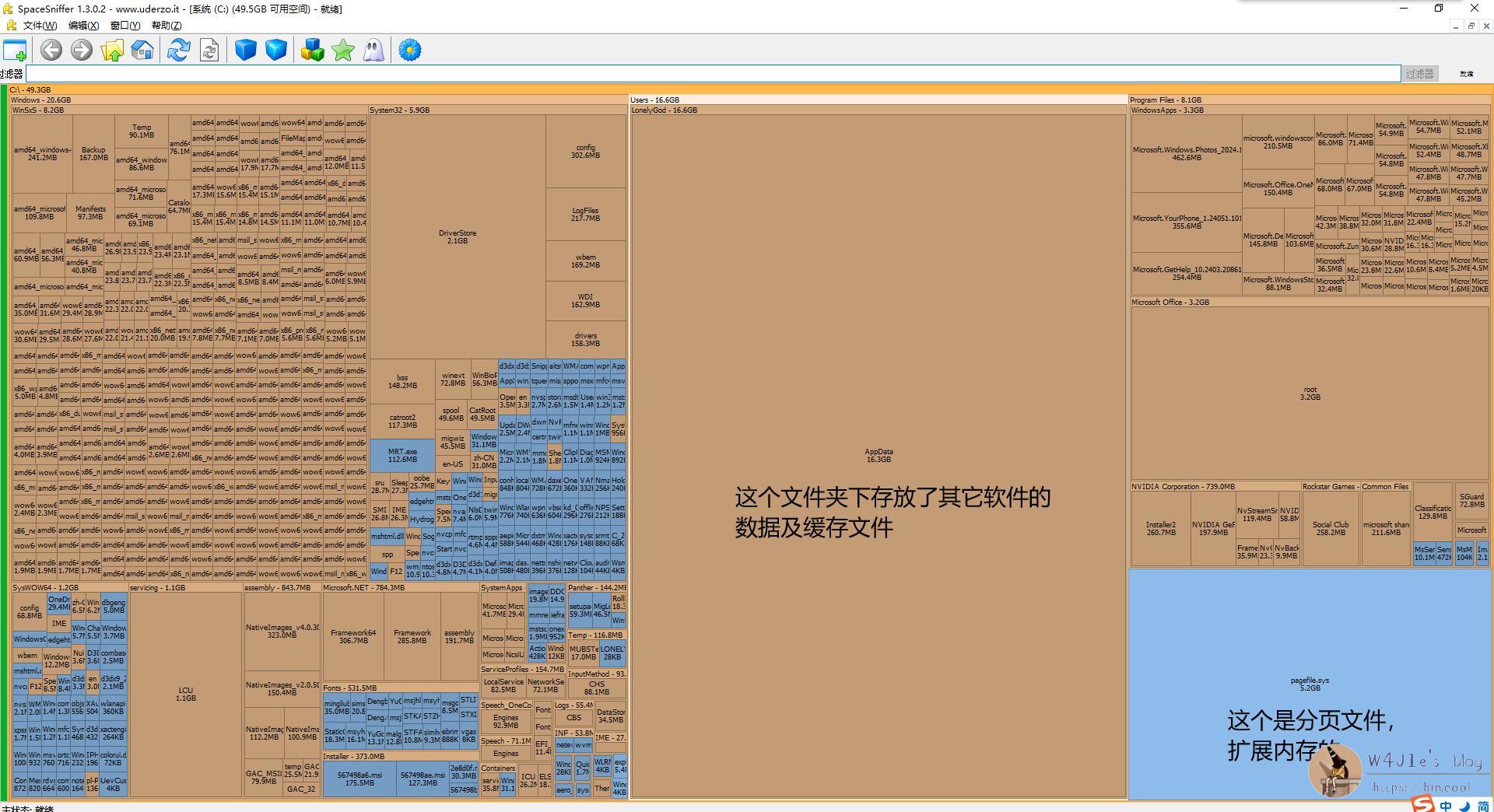The image size is (1494, 812).
Task: Toggle show free space green star icon
Action: coord(343,51)
